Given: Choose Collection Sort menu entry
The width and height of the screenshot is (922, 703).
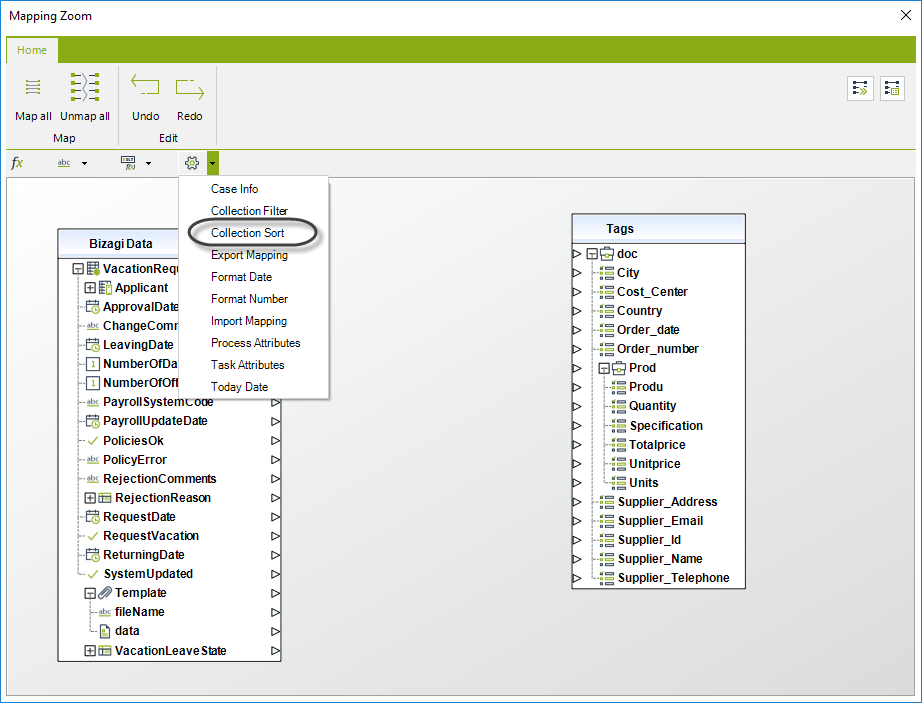Looking at the screenshot, I should tap(248, 233).
